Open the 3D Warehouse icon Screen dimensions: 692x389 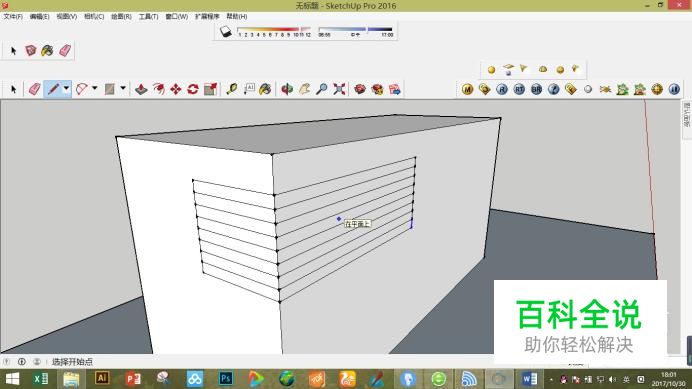360,89
